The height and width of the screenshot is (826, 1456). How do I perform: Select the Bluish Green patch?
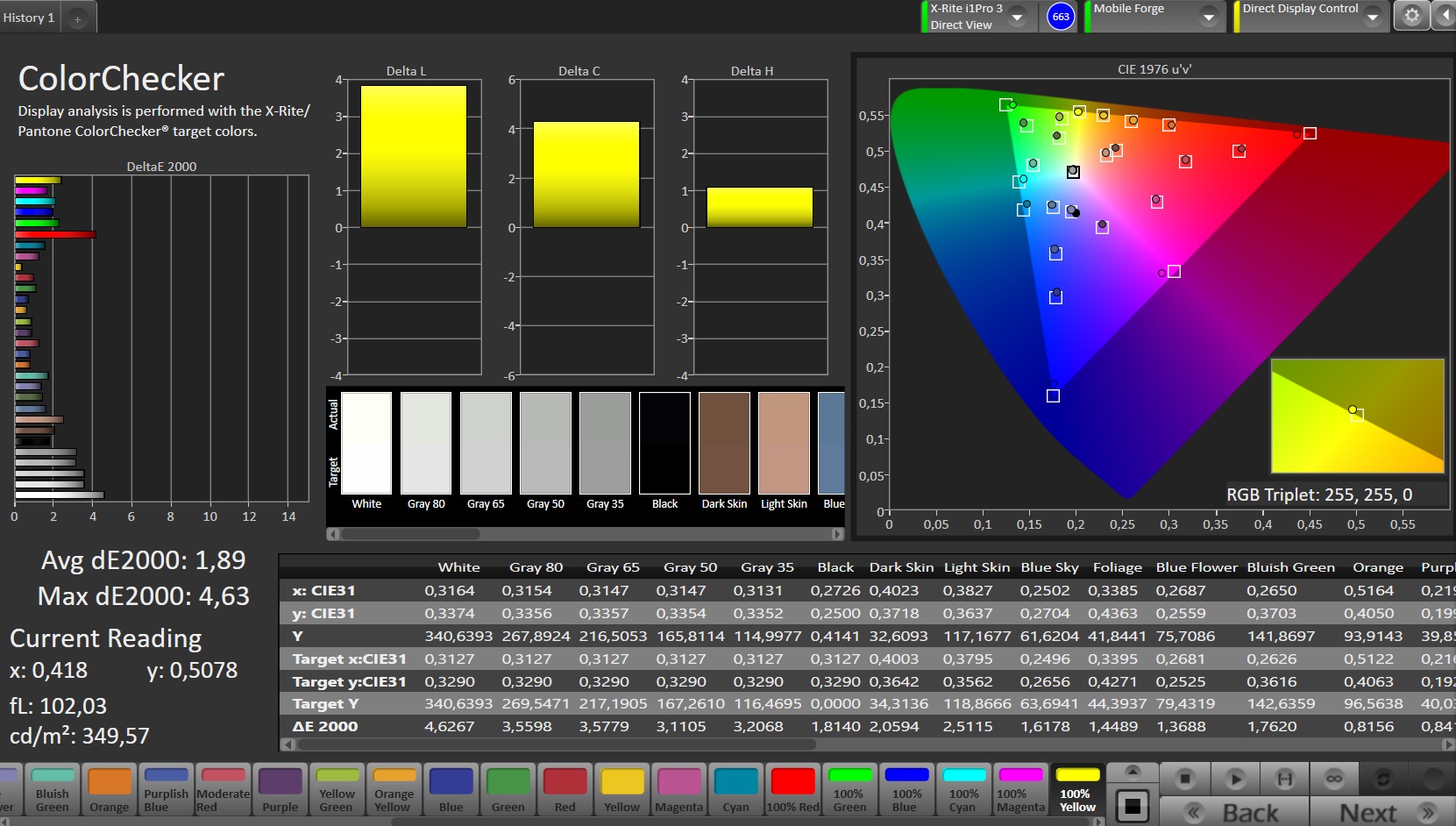[x=52, y=789]
